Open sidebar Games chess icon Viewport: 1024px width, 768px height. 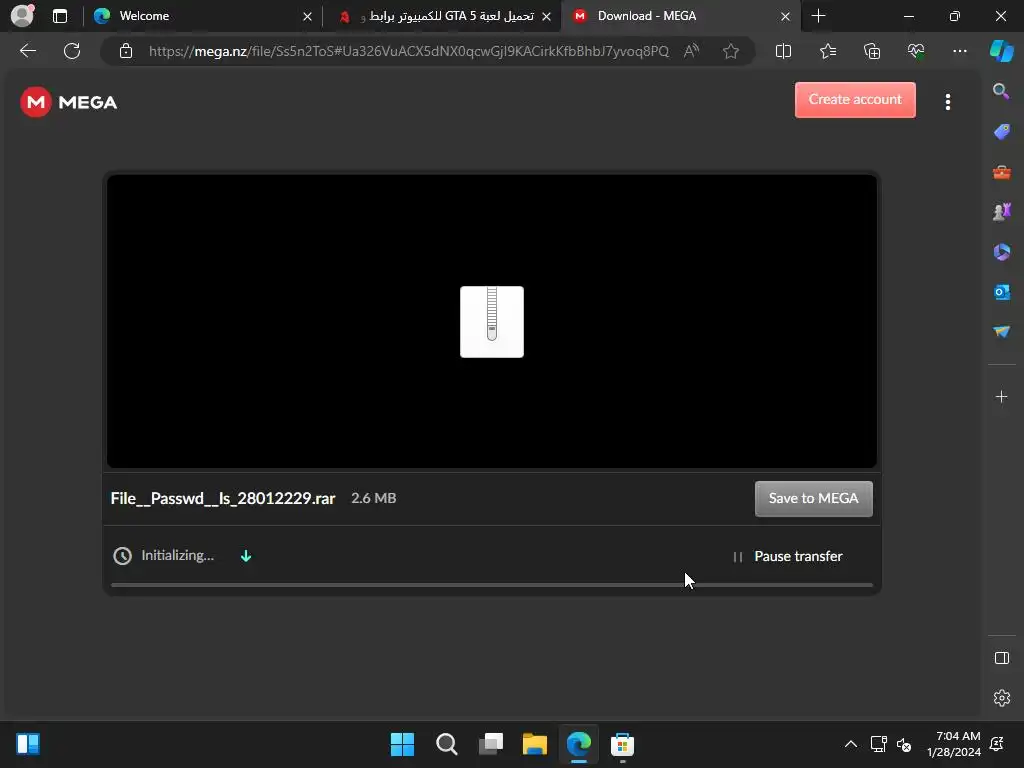click(x=1001, y=212)
